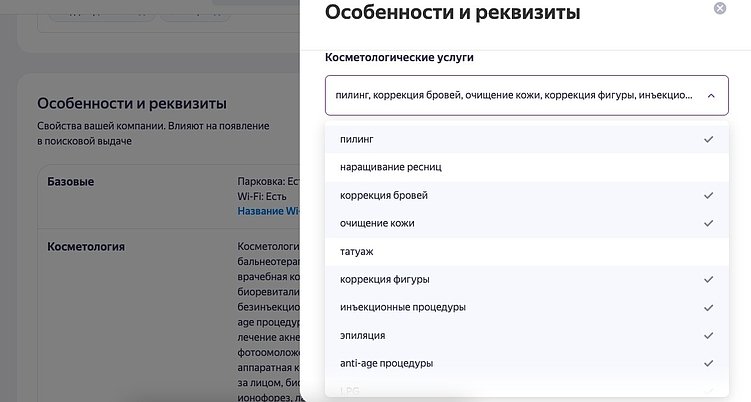Click the selected services combo box field

(x=527, y=95)
